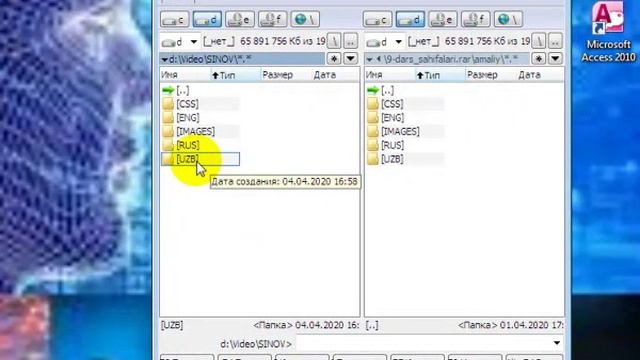Open command line history dropdown
Image resolution: width=640 pixels, height=360 pixels.
click(557, 343)
